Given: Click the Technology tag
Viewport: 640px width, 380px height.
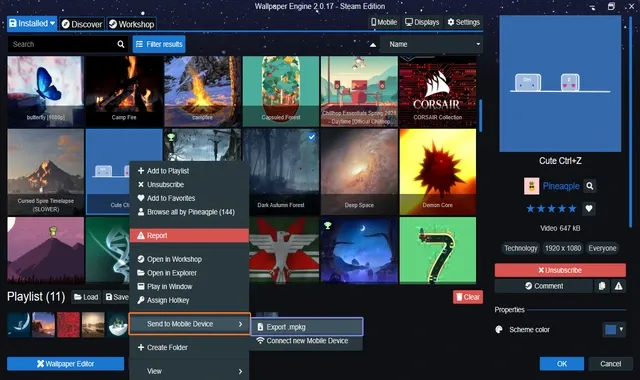Looking at the screenshot, I should (520, 248).
